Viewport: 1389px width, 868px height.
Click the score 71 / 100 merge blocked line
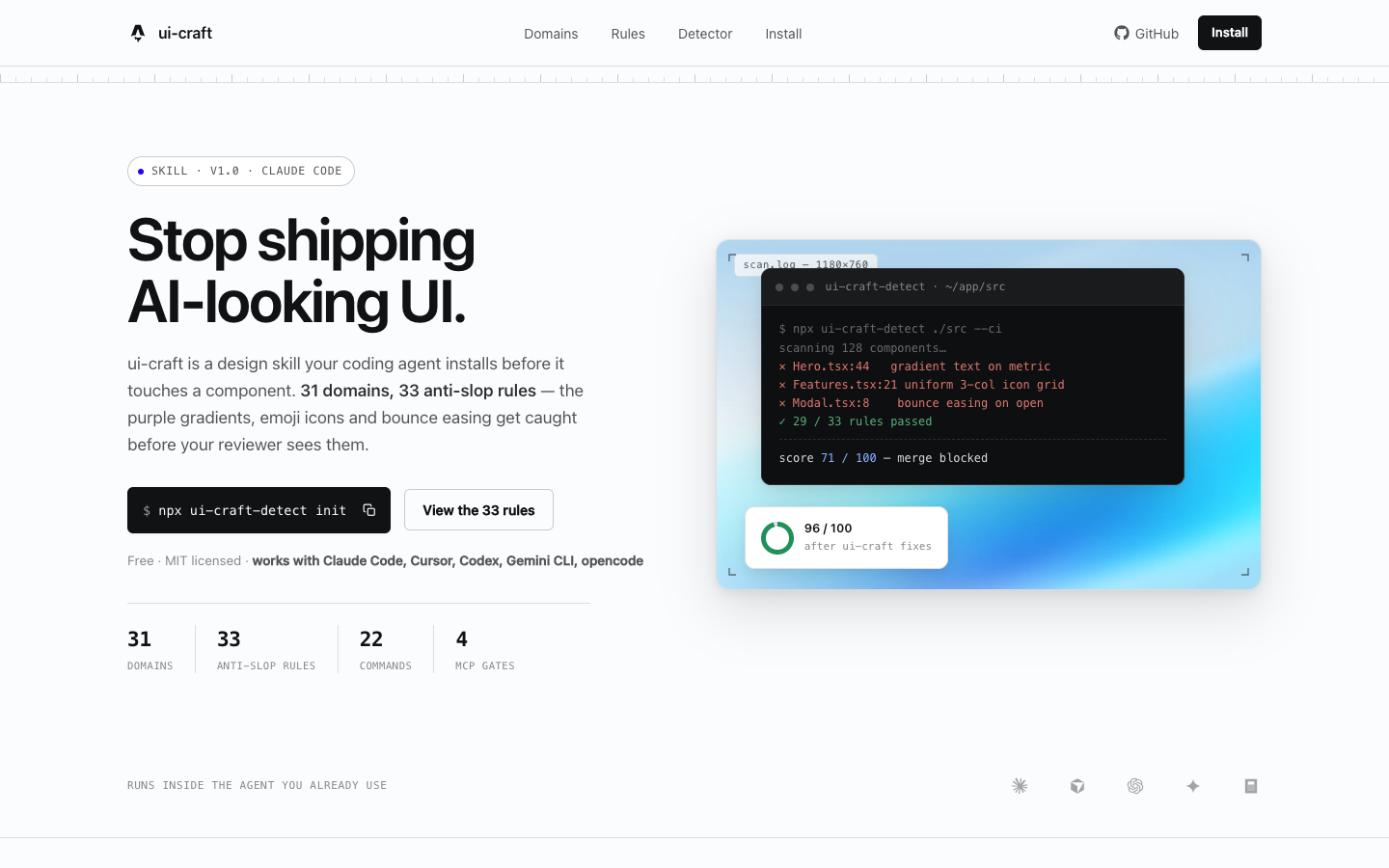[884, 458]
